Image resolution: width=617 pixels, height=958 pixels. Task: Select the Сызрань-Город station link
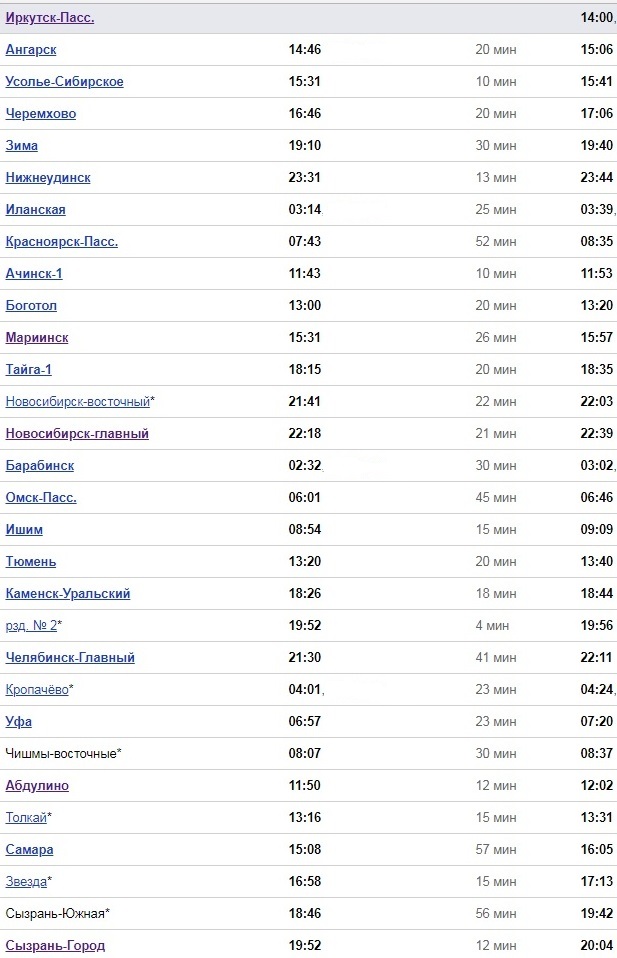55,946
